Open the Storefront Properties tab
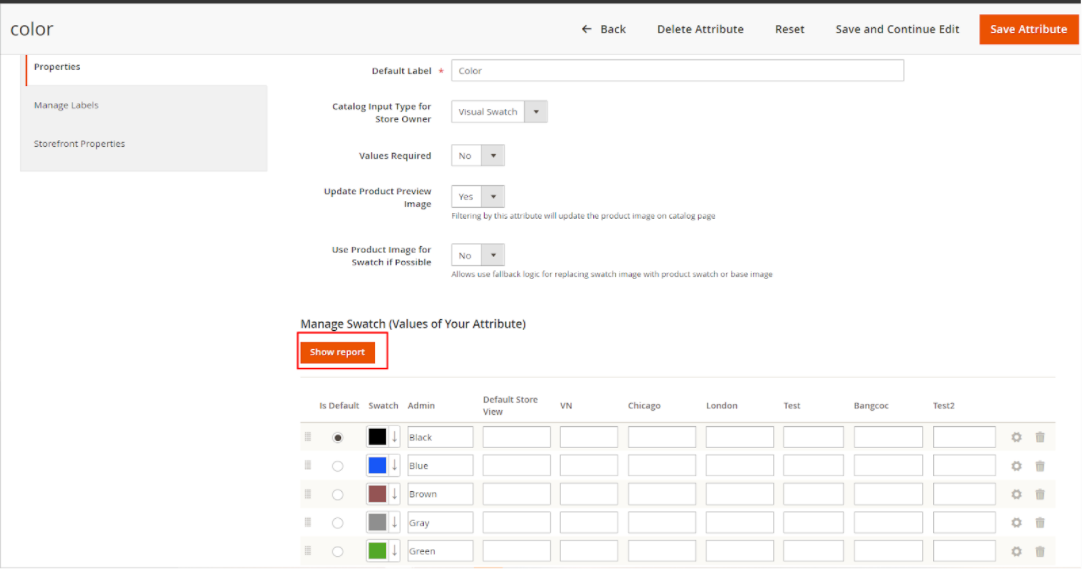1082x569 pixels. pos(79,144)
